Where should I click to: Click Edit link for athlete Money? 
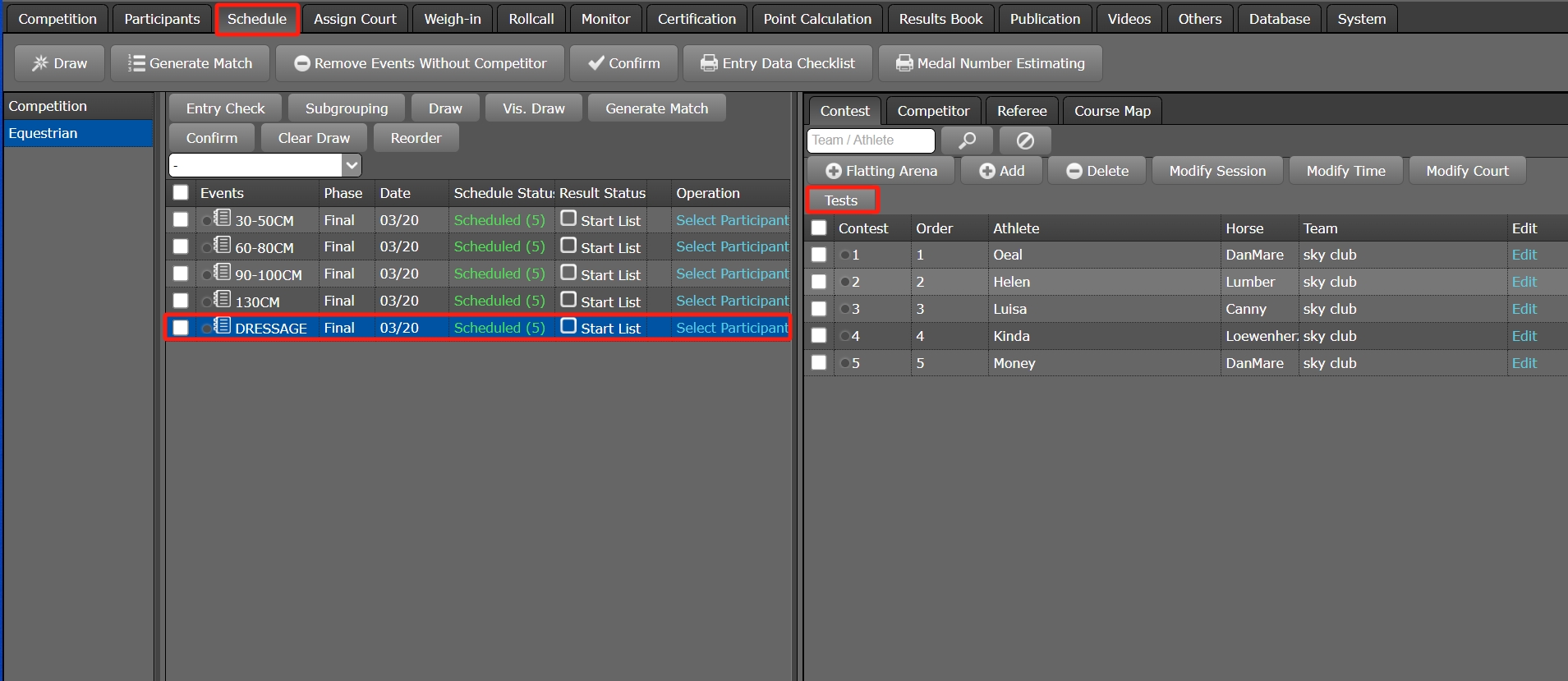(x=1524, y=363)
